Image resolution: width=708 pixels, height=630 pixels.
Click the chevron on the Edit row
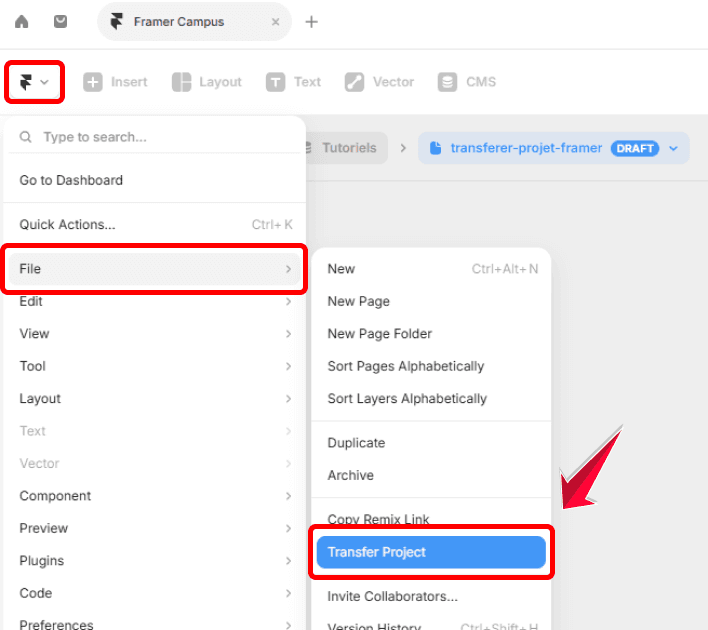tap(289, 301)
